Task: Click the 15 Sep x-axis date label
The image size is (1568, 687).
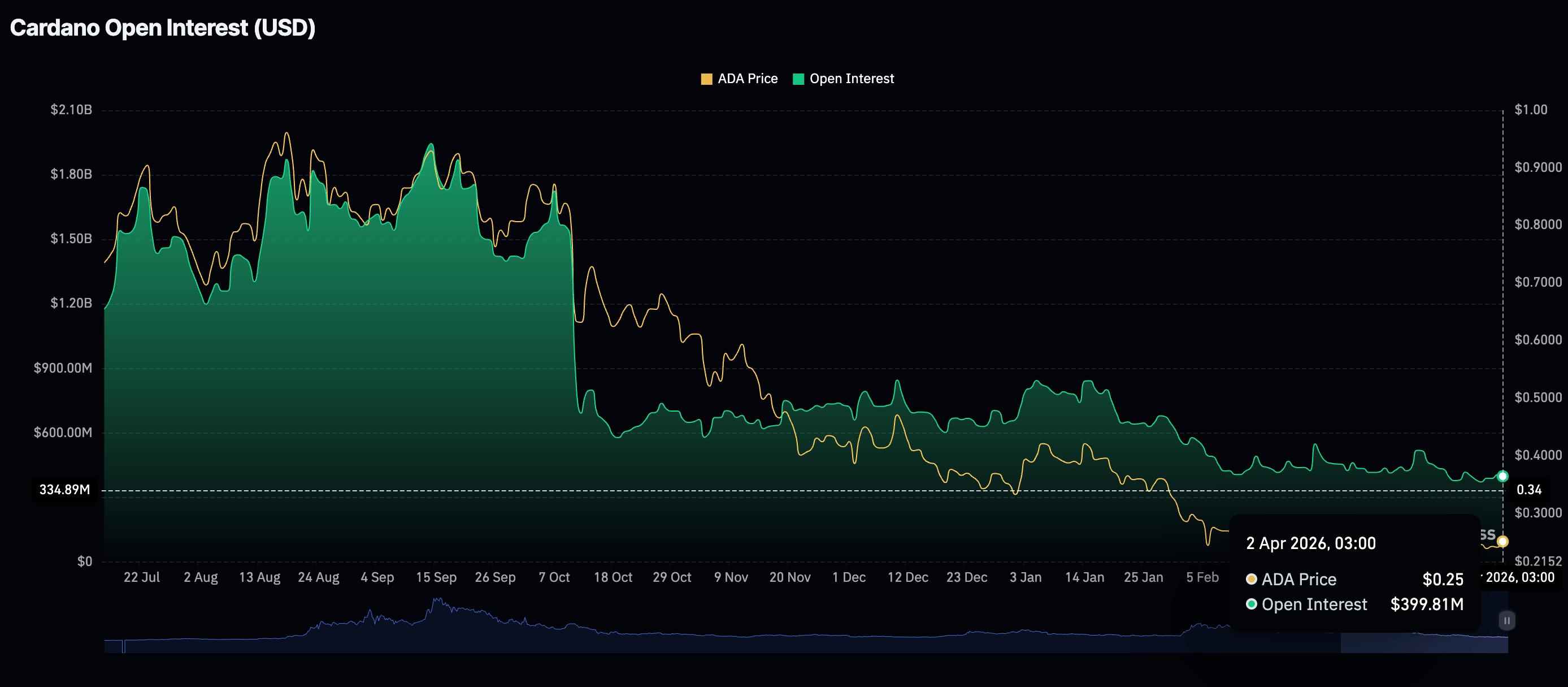Action: point(436,577)
